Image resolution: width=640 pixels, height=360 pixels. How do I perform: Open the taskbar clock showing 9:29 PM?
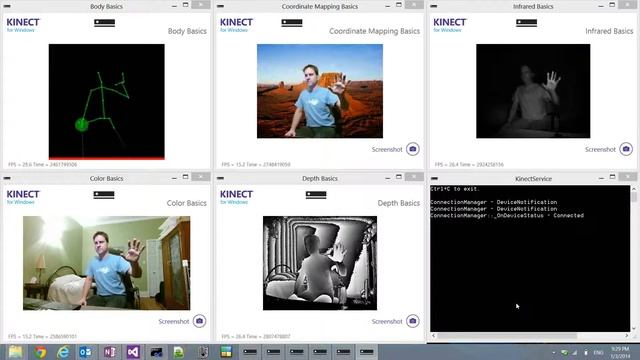620,352
